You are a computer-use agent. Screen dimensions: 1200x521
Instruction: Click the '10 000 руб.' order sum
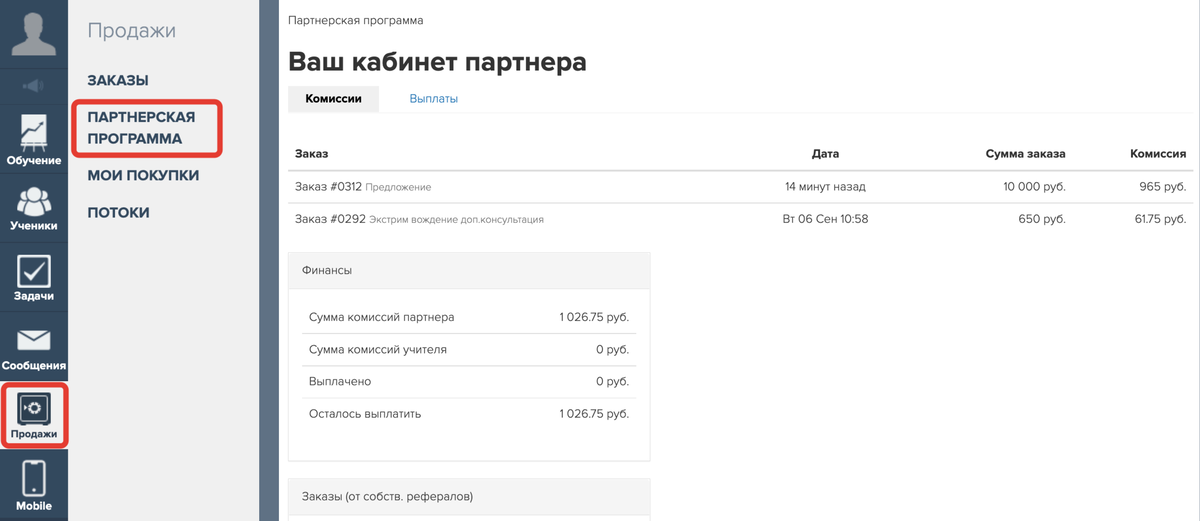(x=1035, y=186)
